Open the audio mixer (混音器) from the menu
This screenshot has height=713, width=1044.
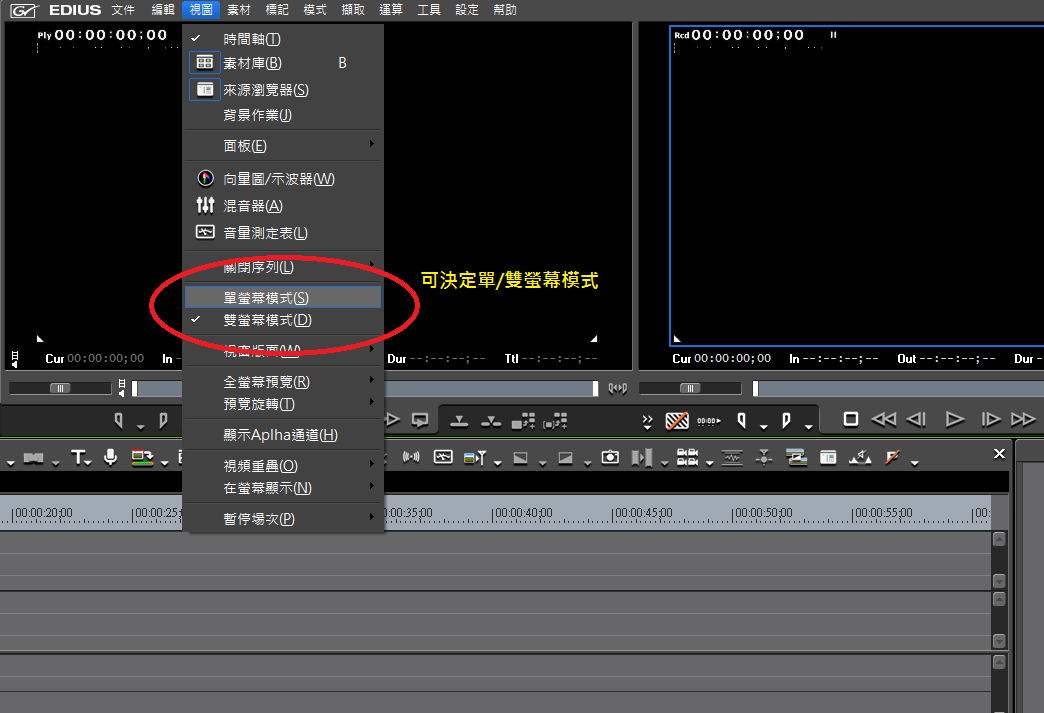pyautogui.click(x=252, y=206)
